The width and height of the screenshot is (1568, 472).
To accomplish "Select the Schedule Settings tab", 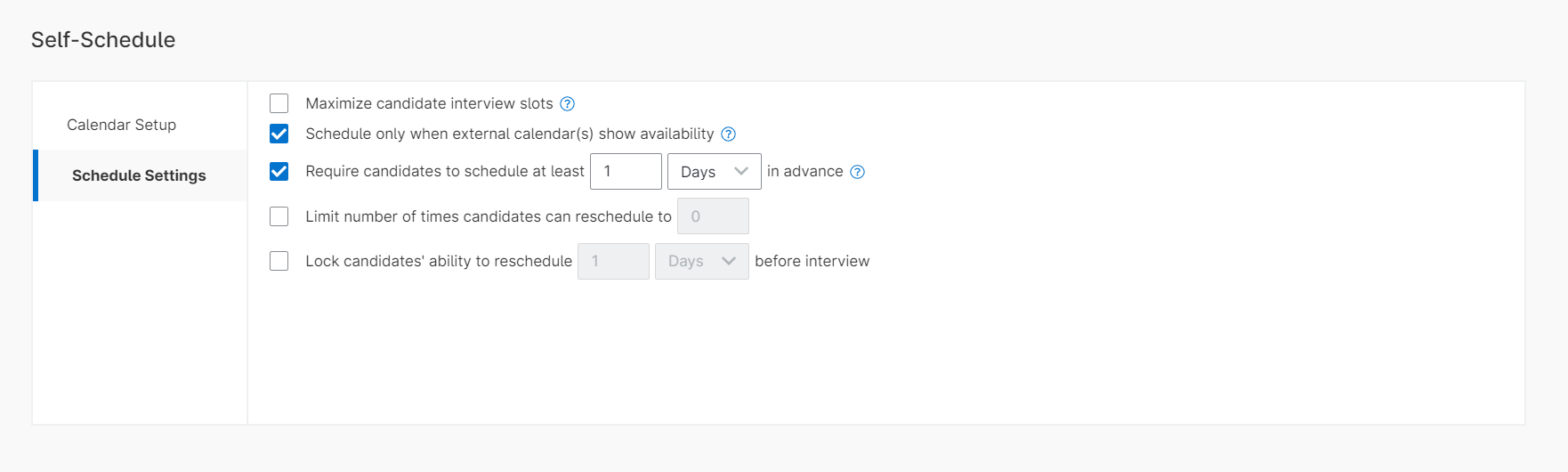I will 139,175.
